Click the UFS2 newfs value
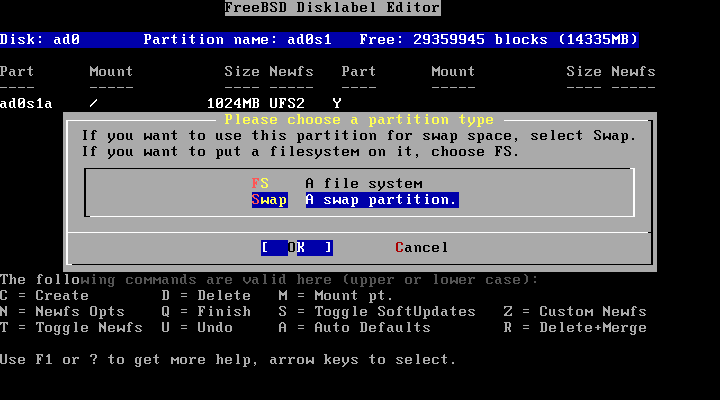The height and width of the screenshot is (400, 720). coord(287,104)
